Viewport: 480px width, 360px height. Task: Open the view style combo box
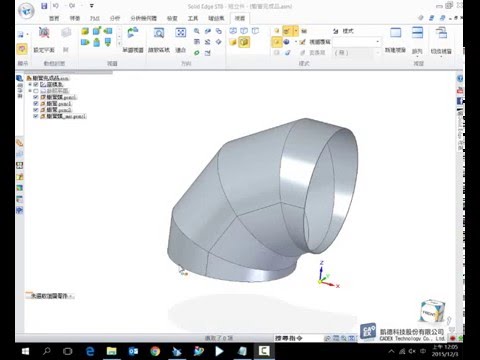(357, 42)
